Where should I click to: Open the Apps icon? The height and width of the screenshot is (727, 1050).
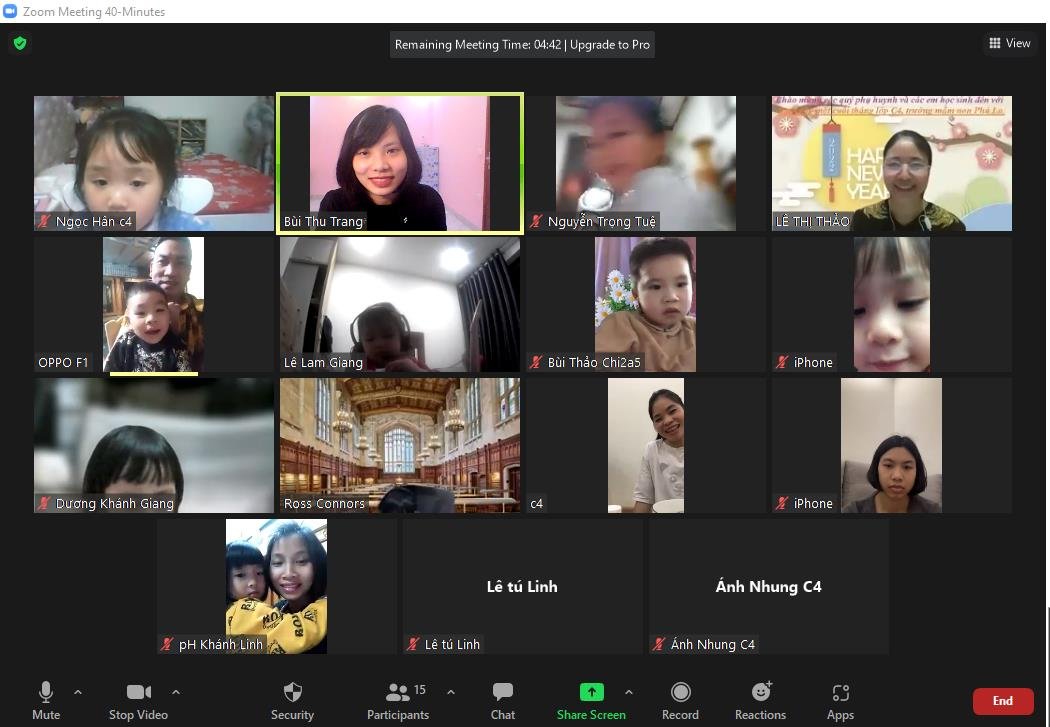click(840, 693)
